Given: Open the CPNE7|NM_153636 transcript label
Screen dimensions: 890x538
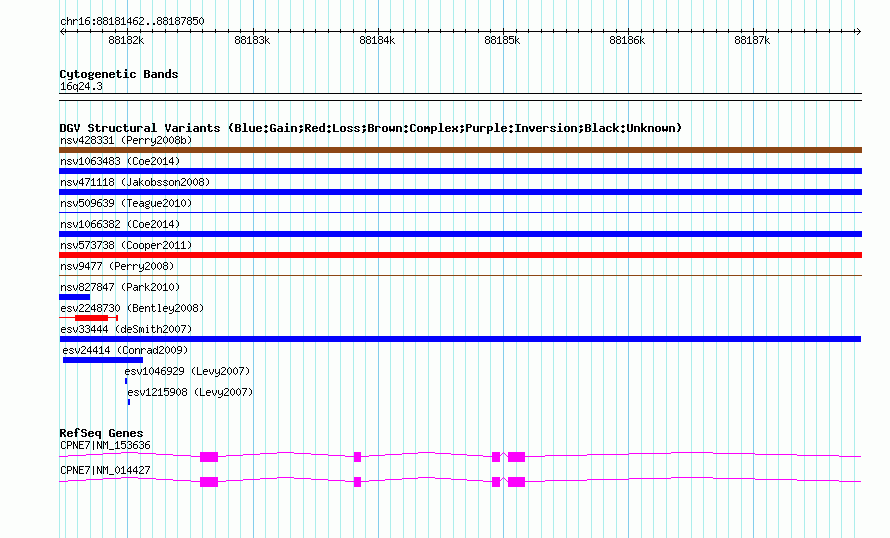Looking at the screenshot, I should [105, 445].
